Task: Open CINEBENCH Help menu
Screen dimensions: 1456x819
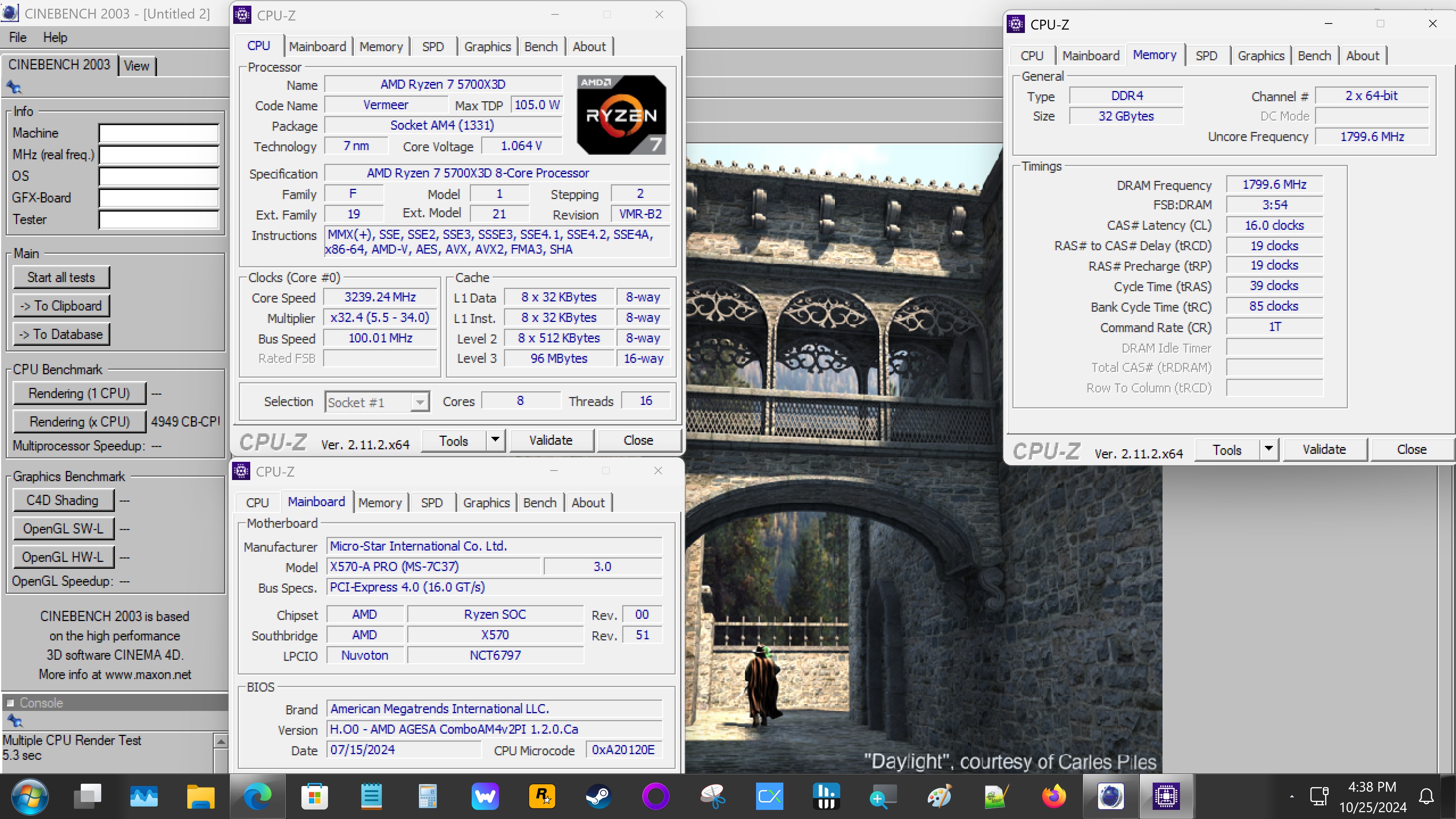Action: [55, 37]
